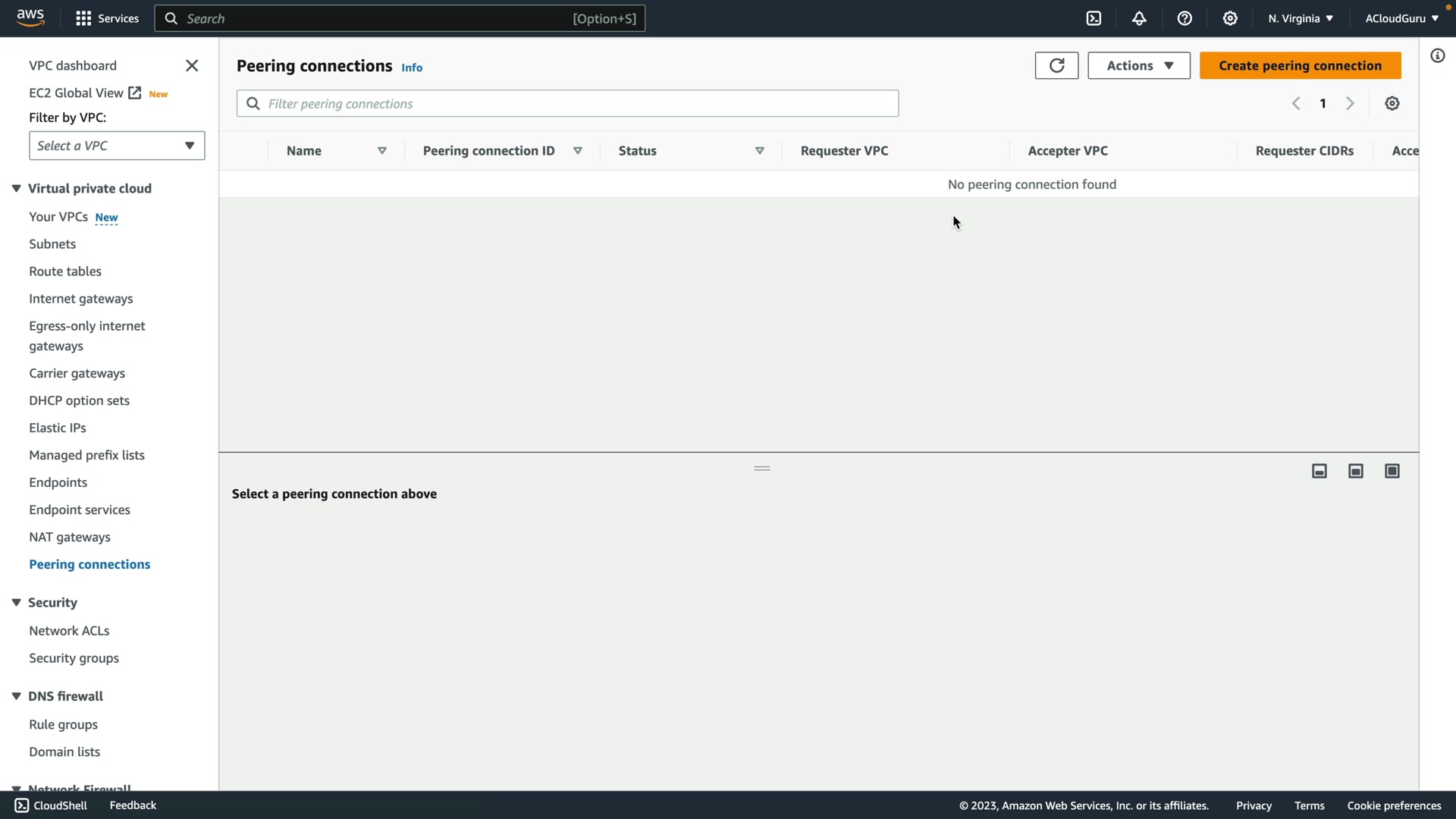
Task: Open the help question mark menu
Action: point(1185,18)
